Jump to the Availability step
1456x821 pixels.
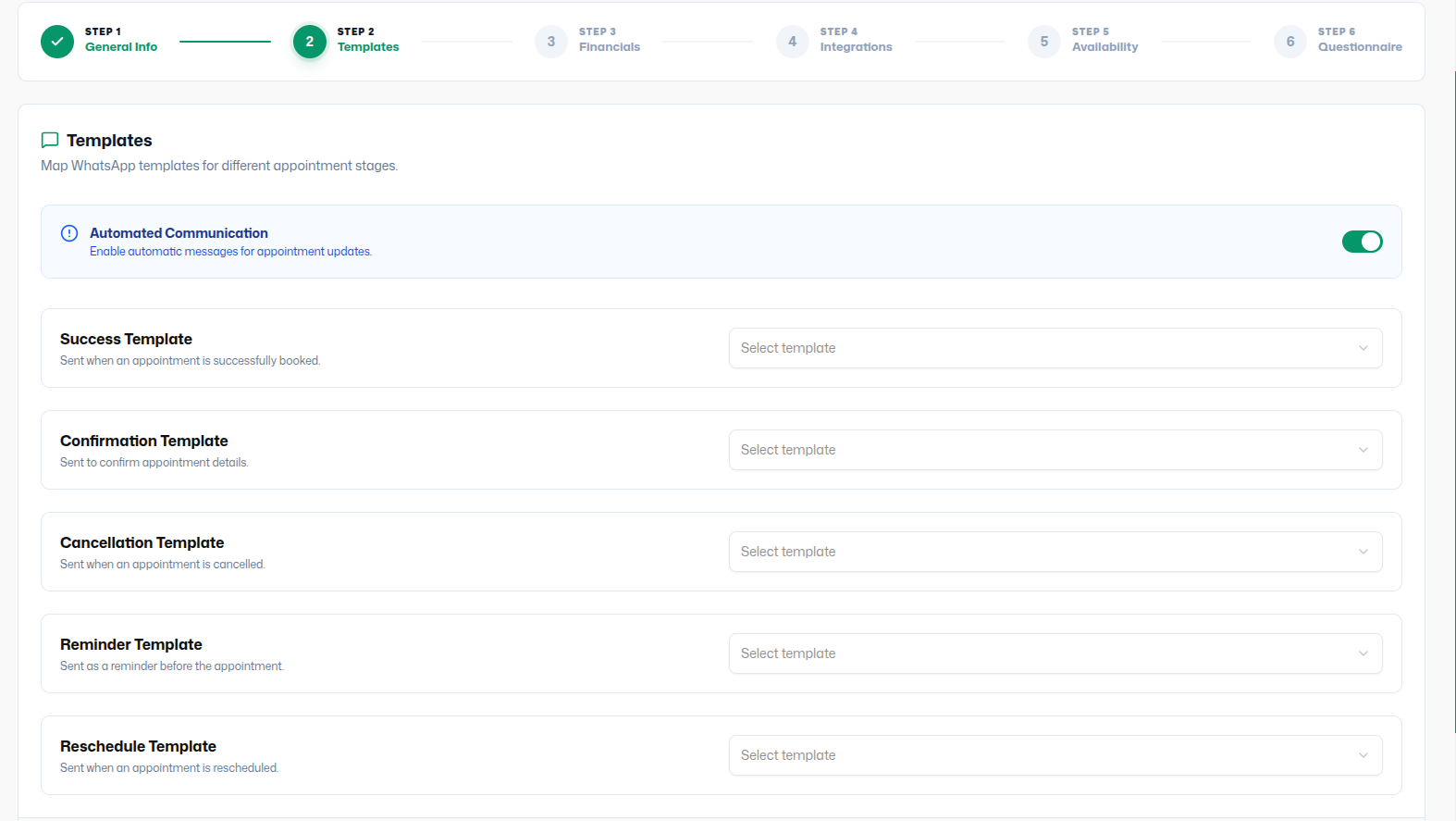[1104, 47]
